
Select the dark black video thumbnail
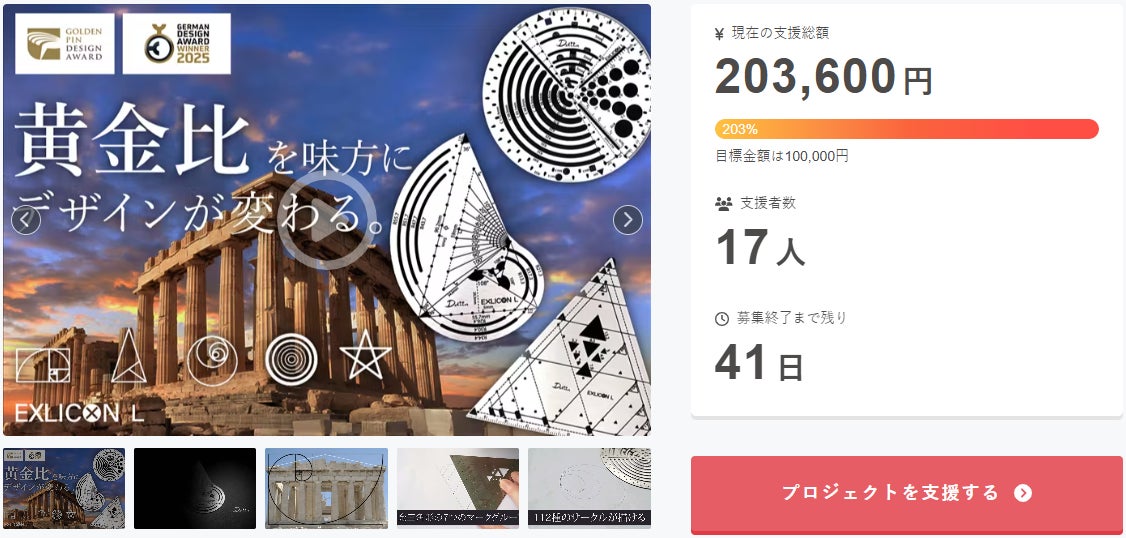[195, 488]
